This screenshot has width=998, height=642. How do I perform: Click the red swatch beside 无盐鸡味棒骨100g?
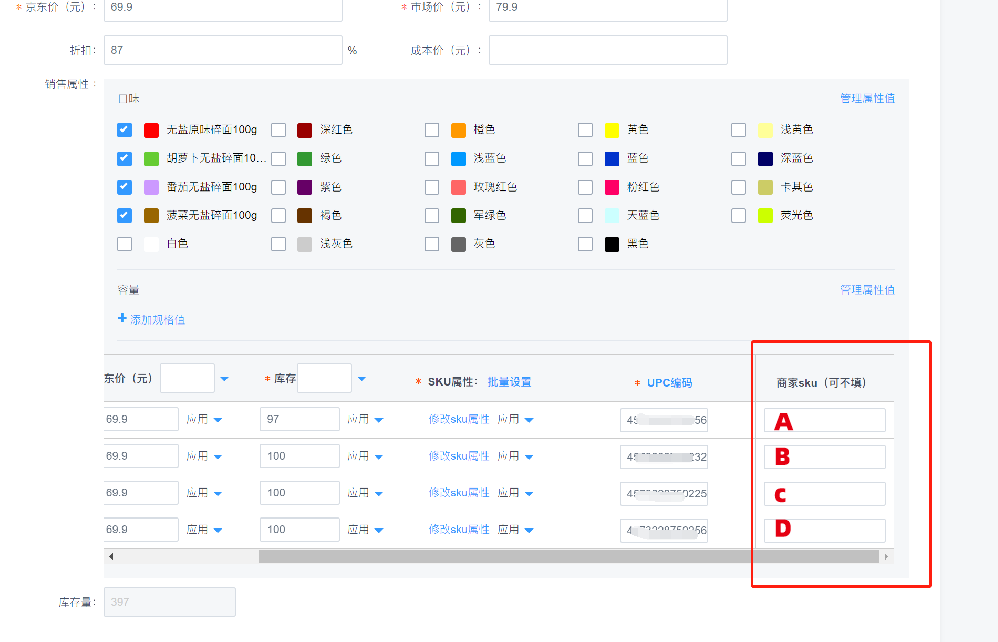pos(153,129)
